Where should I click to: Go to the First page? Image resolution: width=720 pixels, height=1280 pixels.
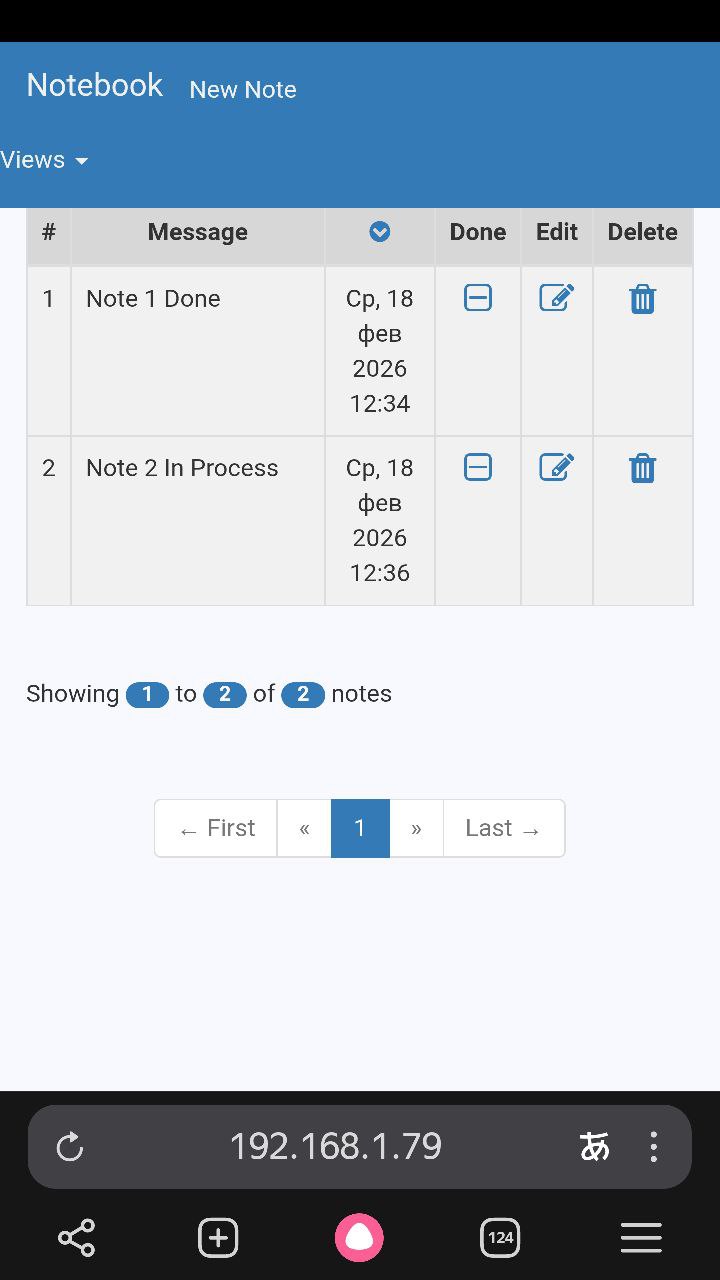216,828
